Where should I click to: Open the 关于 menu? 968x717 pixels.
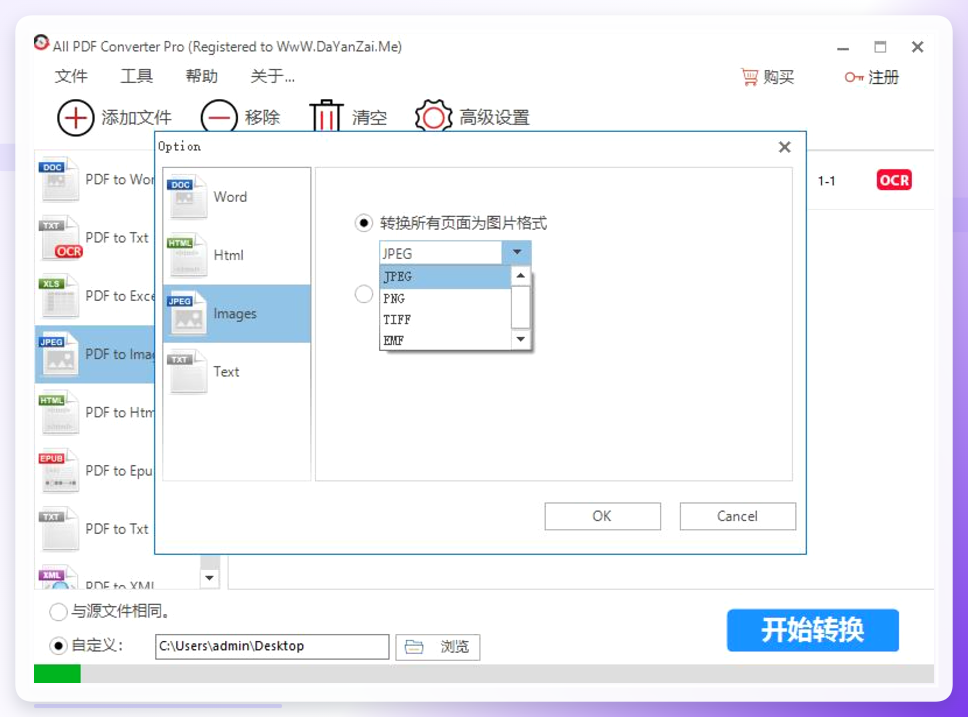click(x=272, y=77)
